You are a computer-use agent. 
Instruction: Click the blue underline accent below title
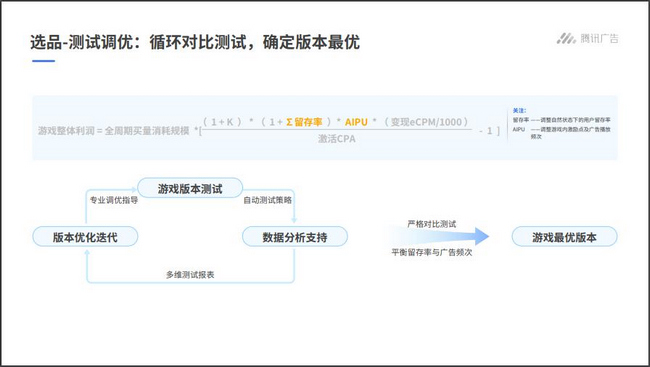click(x=44, y=61)
